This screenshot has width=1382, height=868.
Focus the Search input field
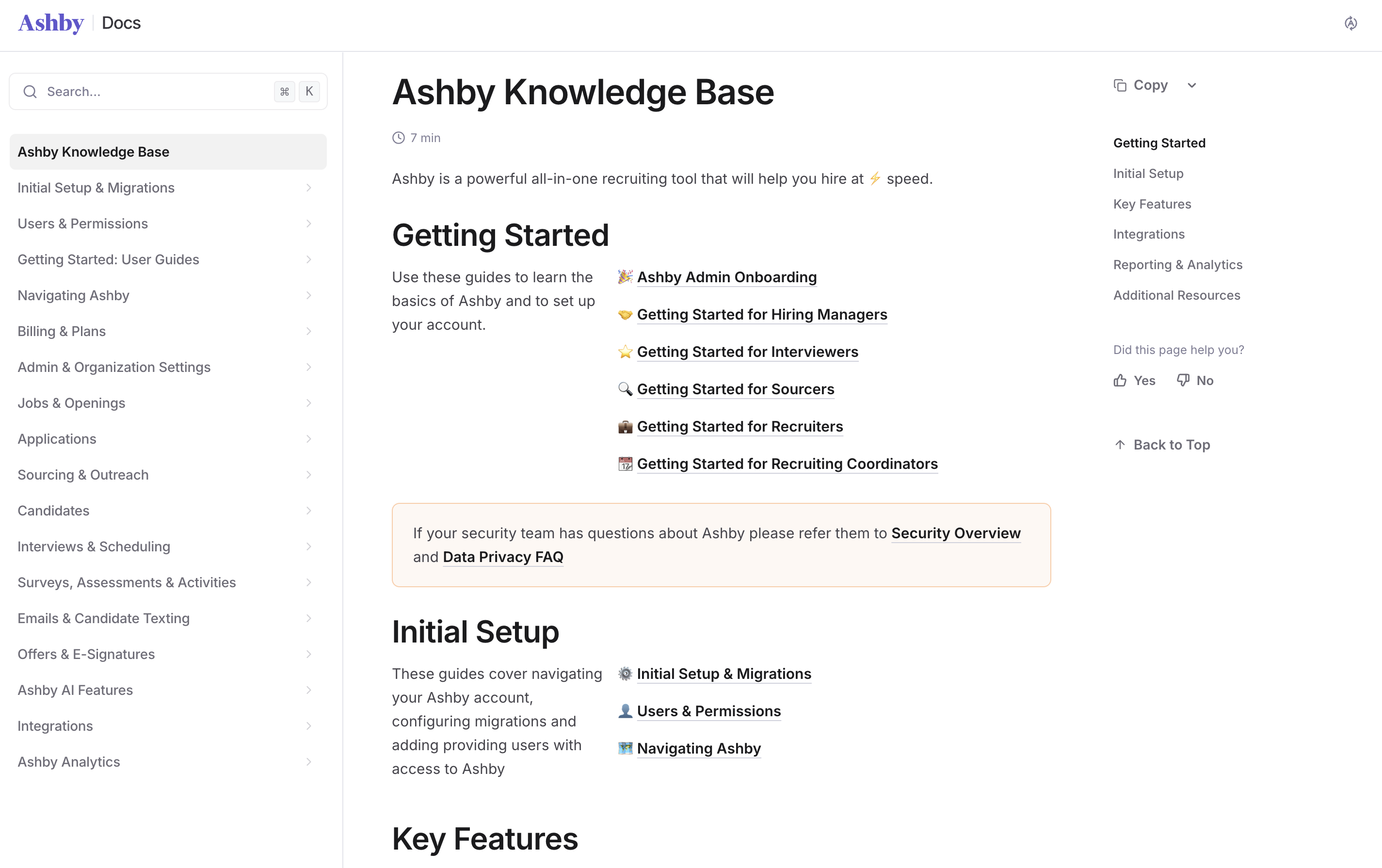point(155,92)
